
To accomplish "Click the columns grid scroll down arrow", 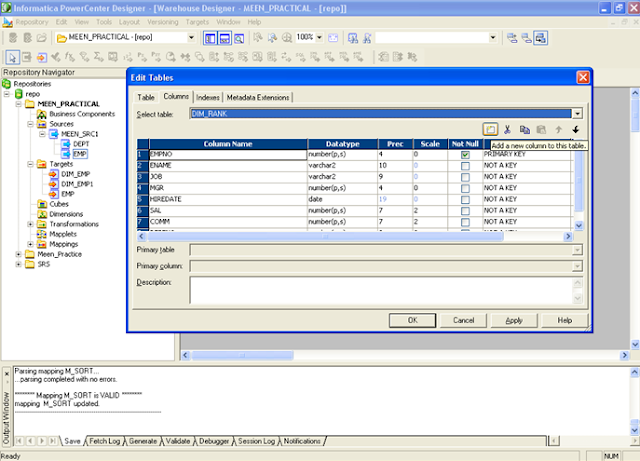I will point(578,225).
